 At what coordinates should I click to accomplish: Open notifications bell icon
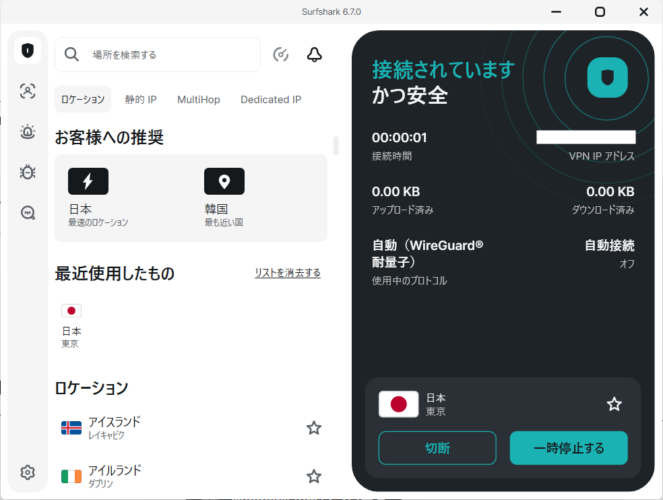coord(314,55)
